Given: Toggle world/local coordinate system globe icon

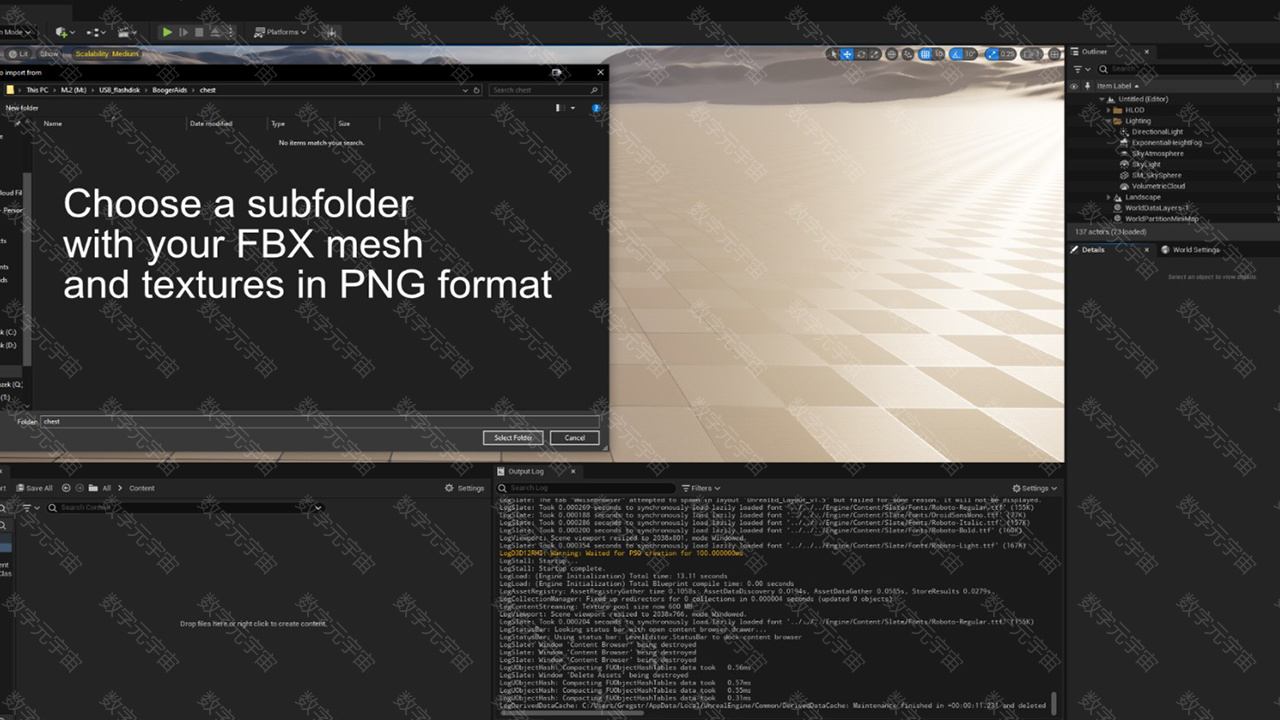Looking at the screenshot, I should (892, 54).
